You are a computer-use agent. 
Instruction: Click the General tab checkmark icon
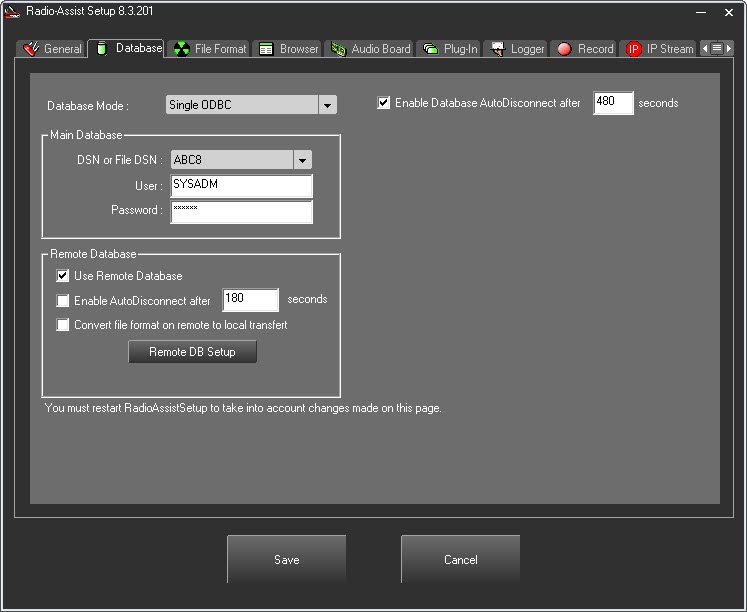point(31,49)
